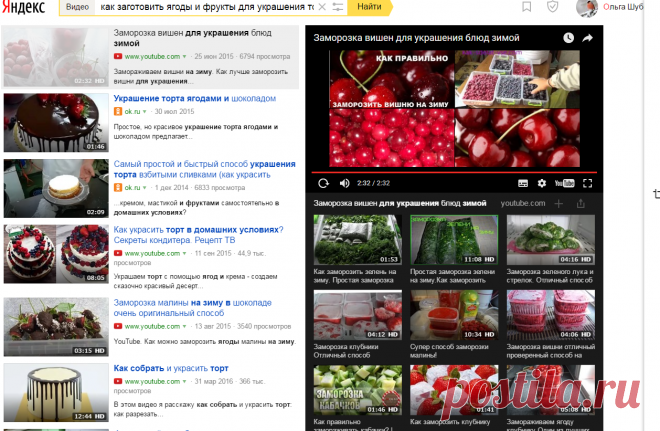
Task: Click the share arrow on the video
Action: (588, 38)
